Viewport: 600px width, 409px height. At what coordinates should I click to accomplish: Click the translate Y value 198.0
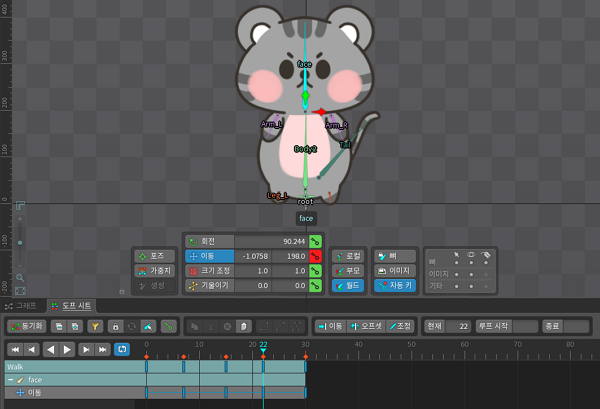290,256
